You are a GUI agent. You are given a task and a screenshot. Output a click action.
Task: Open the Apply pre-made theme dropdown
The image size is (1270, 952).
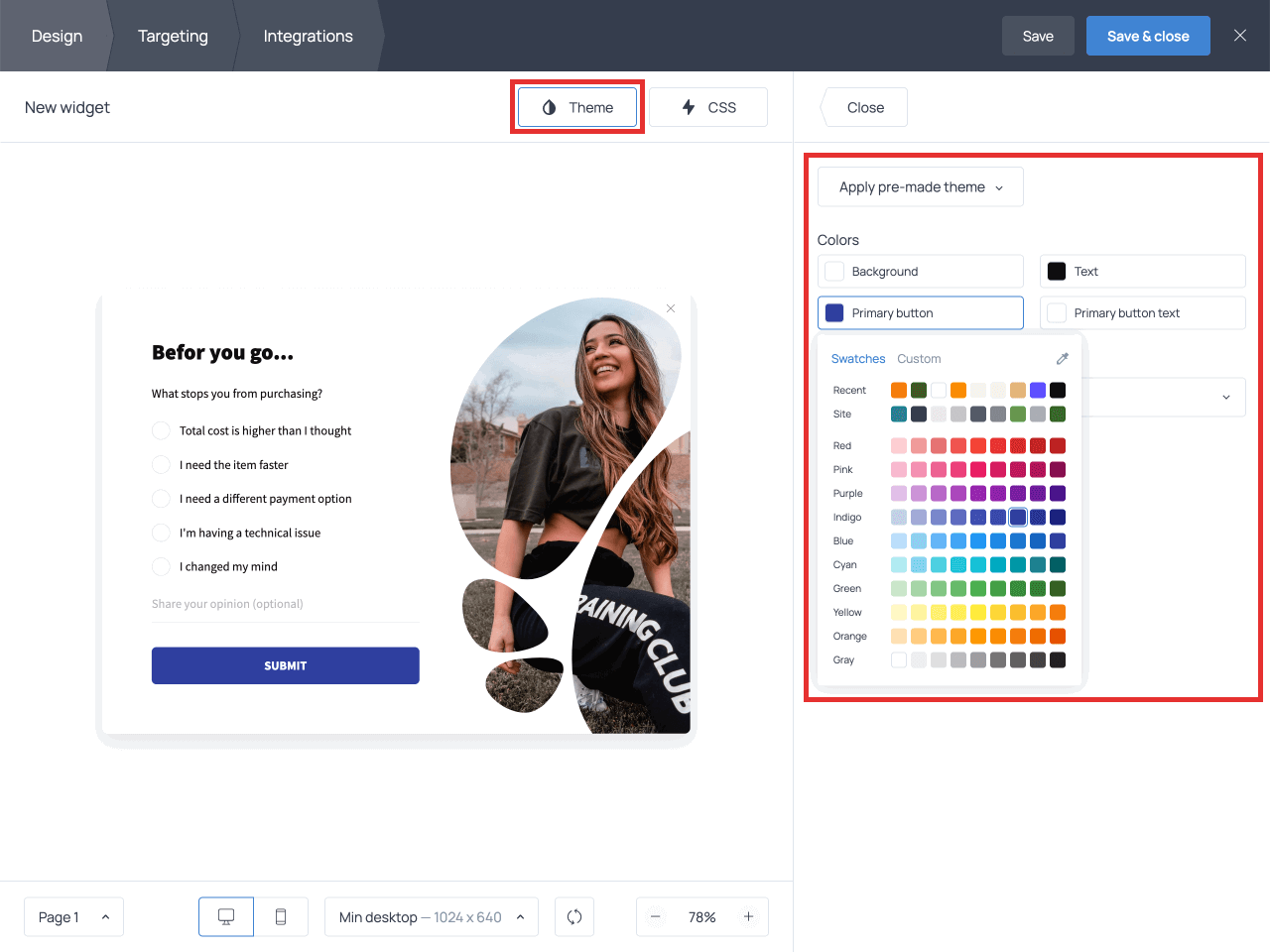(920, 187)
